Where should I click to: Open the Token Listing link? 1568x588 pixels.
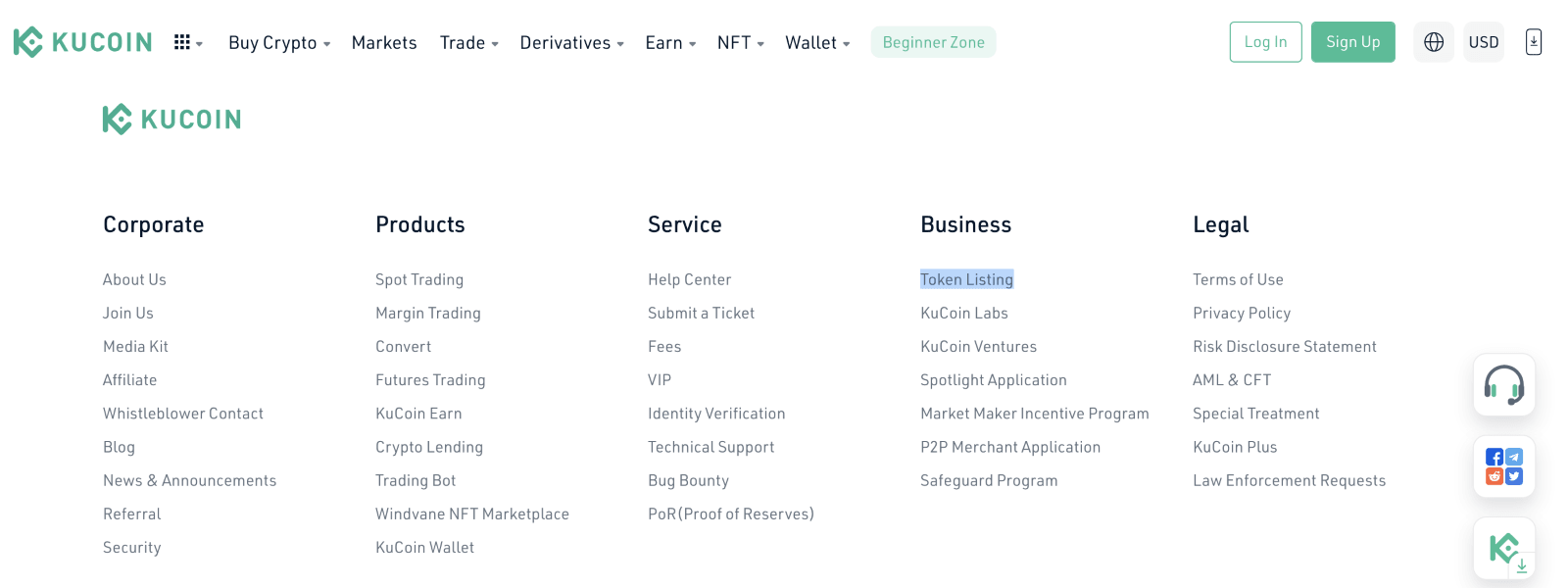[966, 279]
